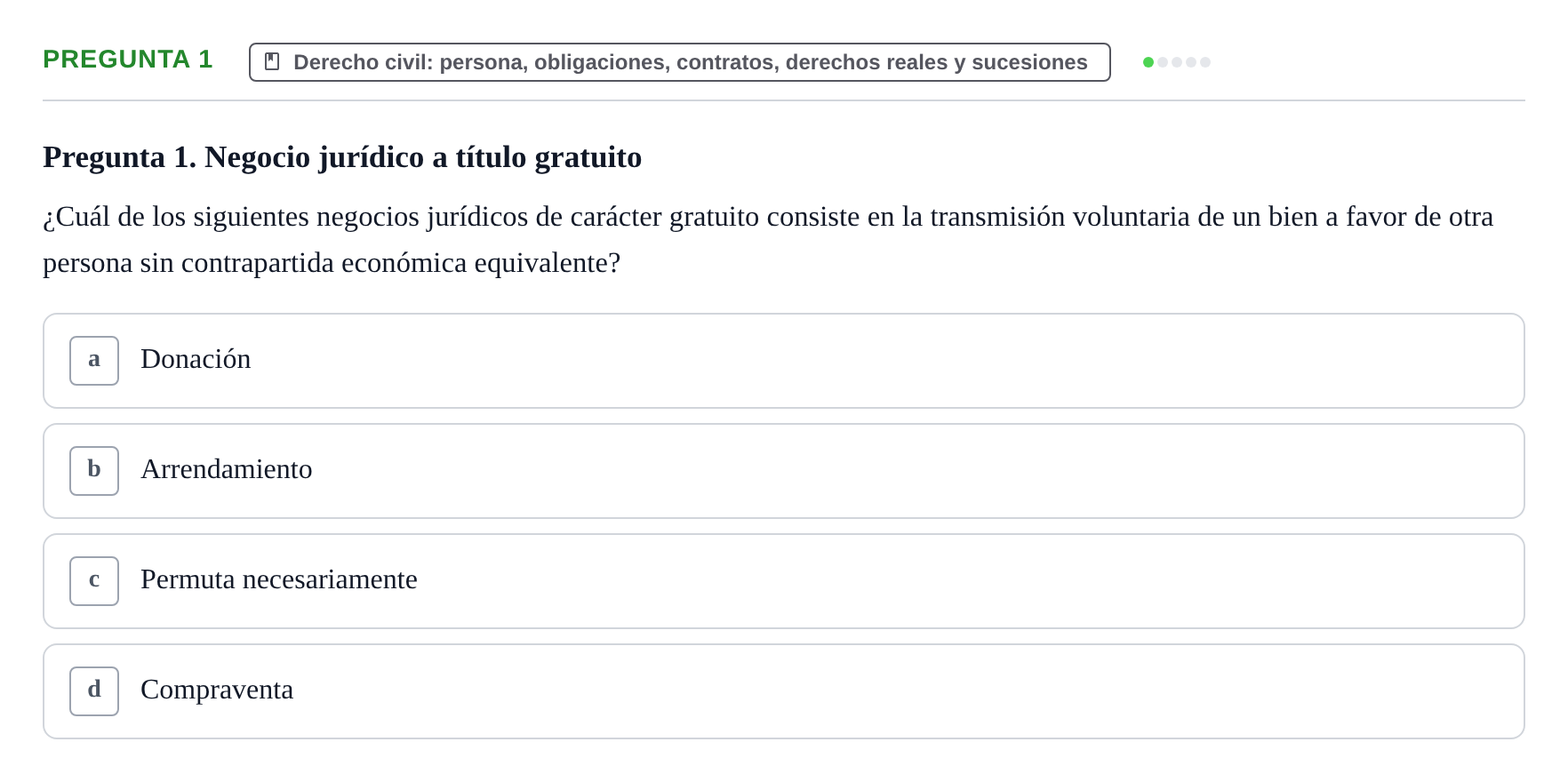This screenshot has height=782, width=1568.
Task: Click the second difficulty dot
Action: [x=1163, y=62]
